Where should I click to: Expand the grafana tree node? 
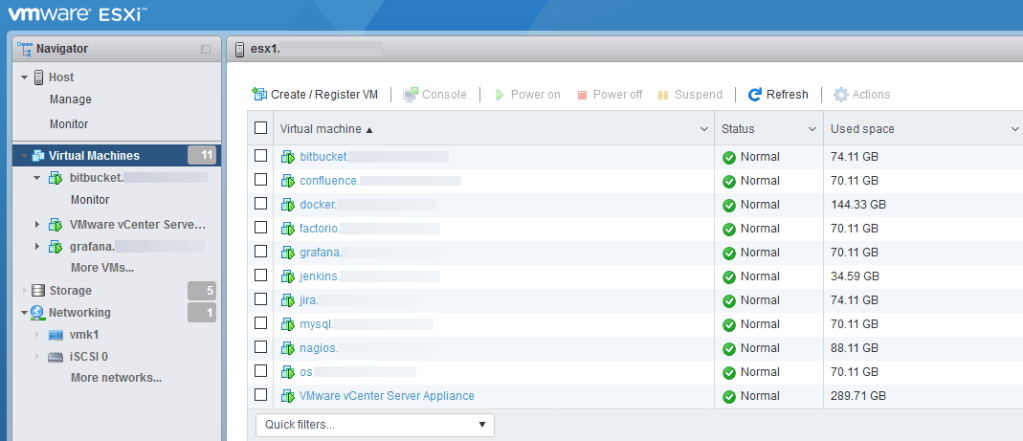[x=37, y=246]
